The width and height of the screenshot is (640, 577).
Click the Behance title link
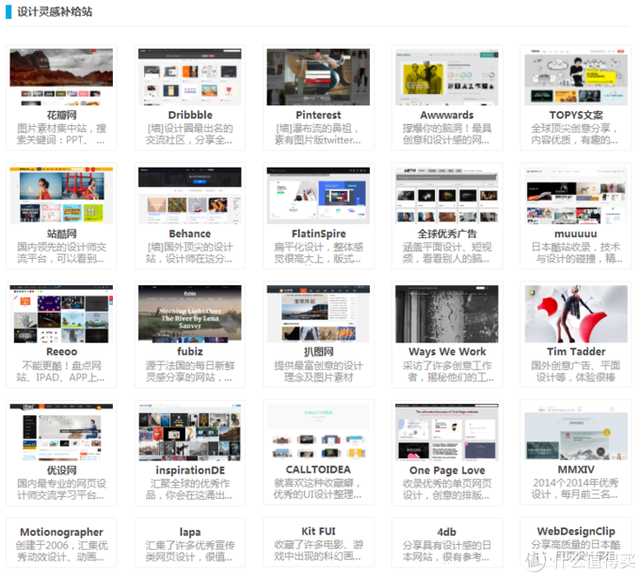pyautogui.click(x=190, y=234)
